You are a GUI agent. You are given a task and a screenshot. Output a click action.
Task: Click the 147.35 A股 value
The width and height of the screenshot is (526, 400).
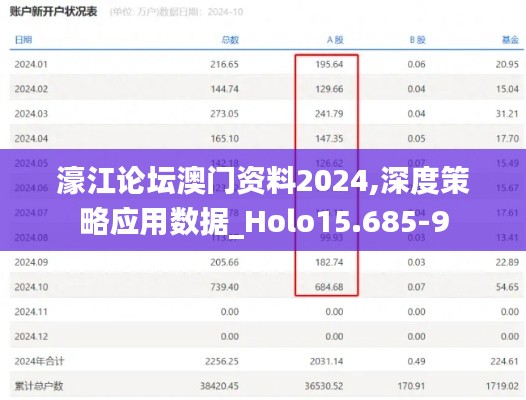click(x=329, y=139)
